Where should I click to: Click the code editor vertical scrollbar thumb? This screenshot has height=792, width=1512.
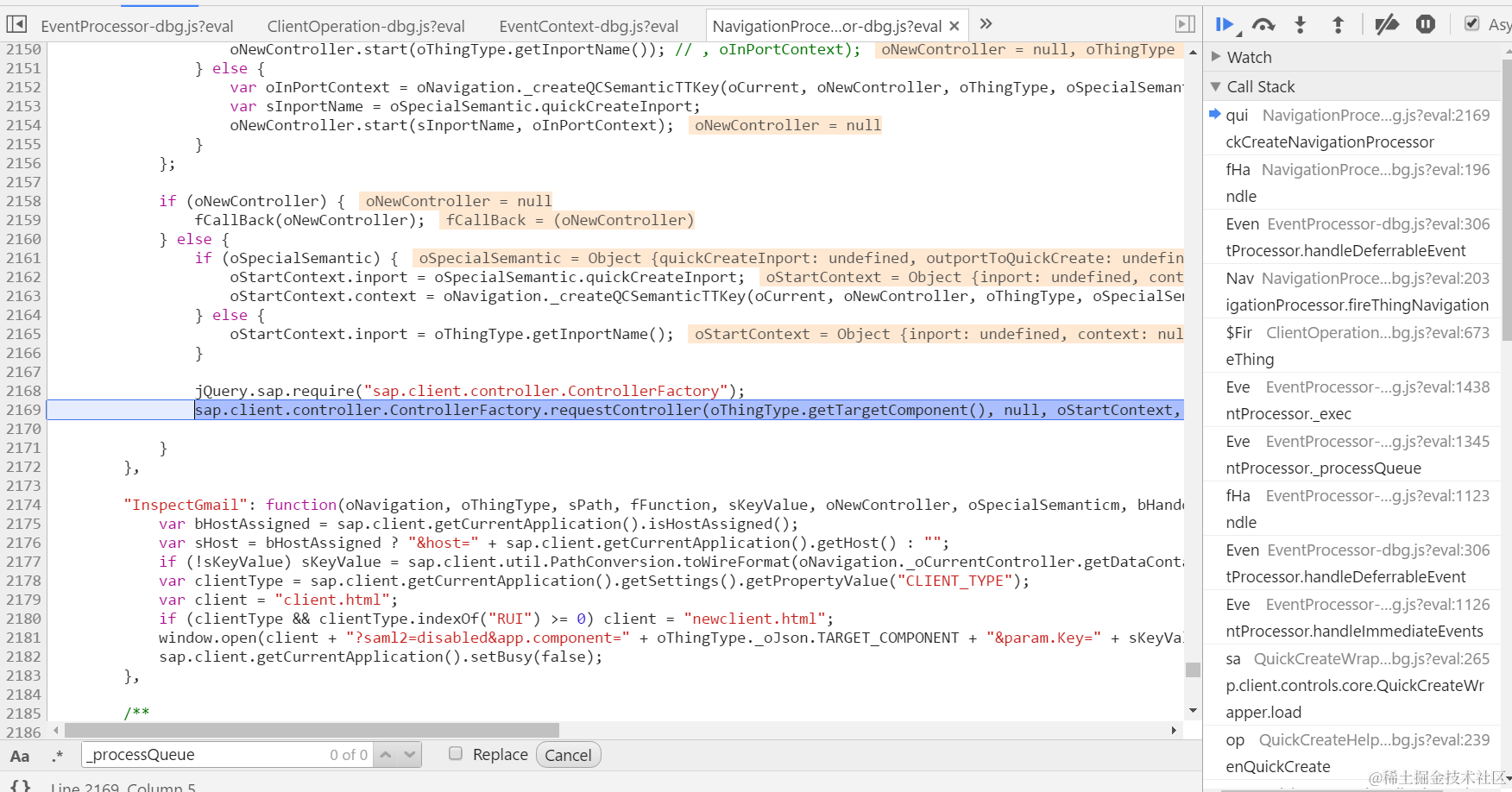pos(1193,670)
